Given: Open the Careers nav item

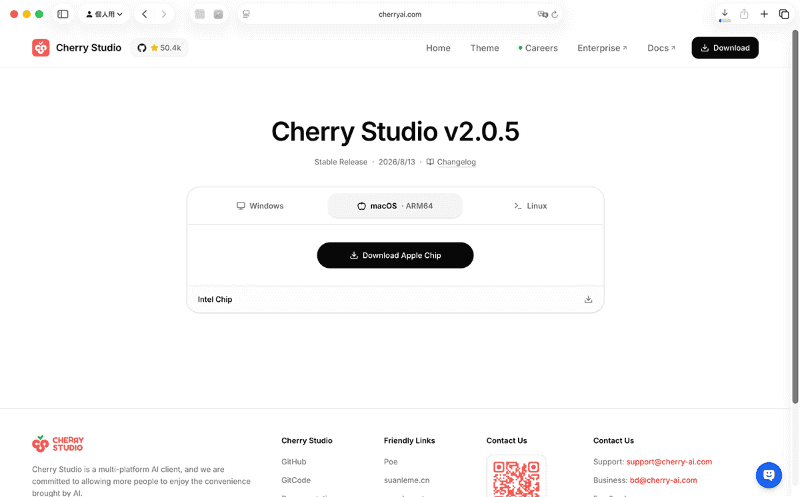Looking at the screenshot, I should click(x=538, y=48).
